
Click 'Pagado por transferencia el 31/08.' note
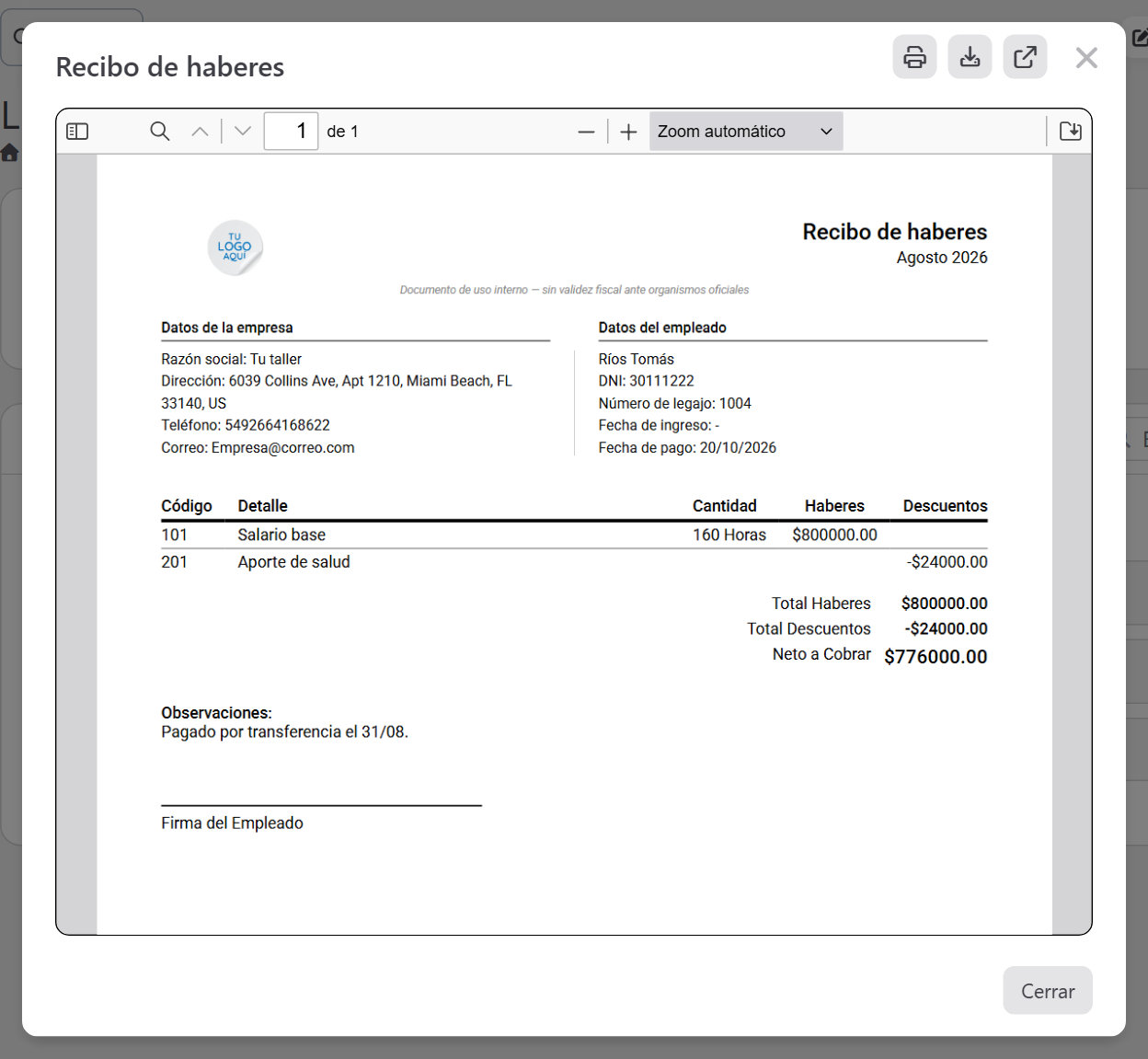pos(285,732)
